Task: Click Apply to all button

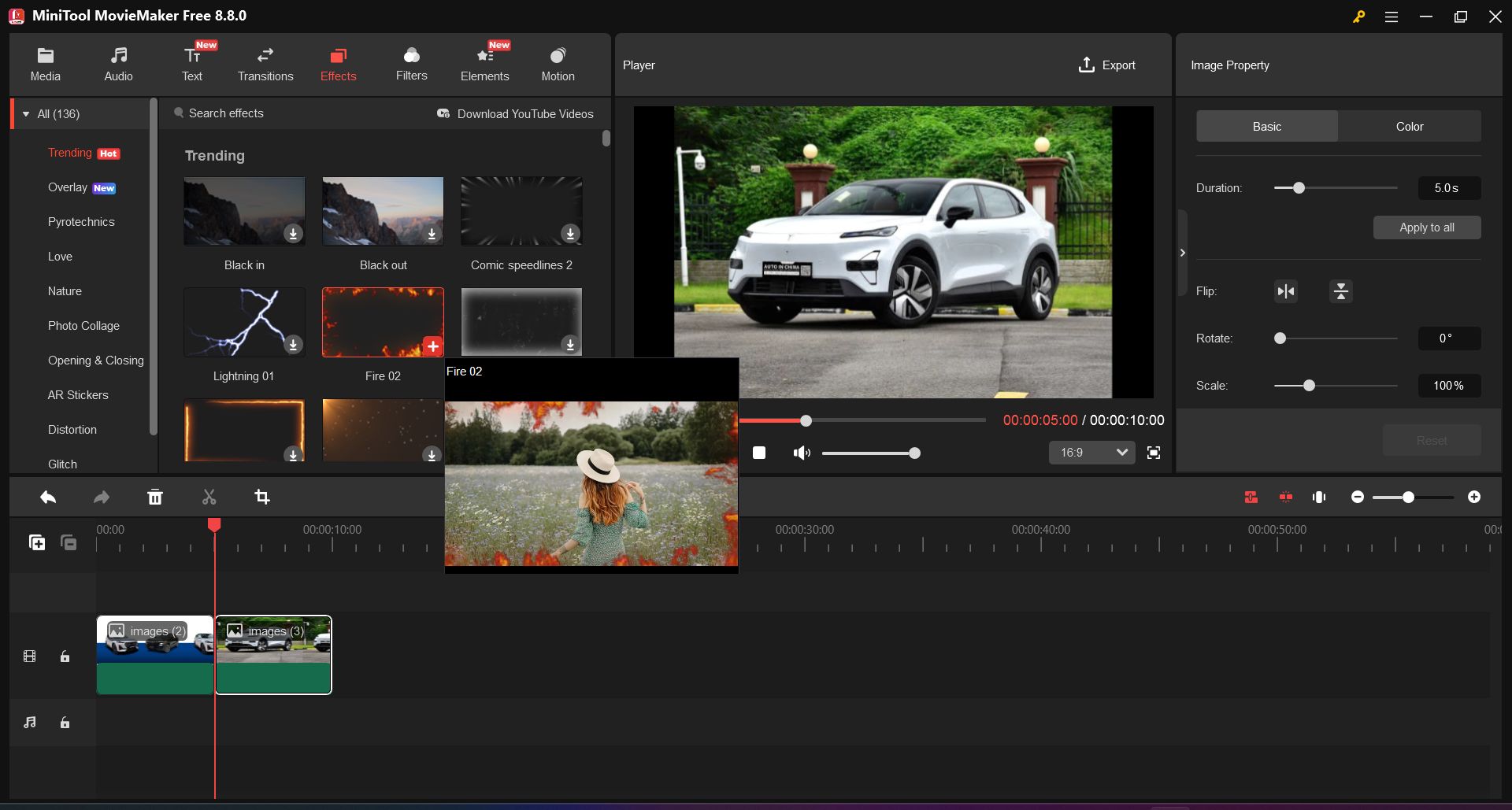Action: (x=1427, y=227)
